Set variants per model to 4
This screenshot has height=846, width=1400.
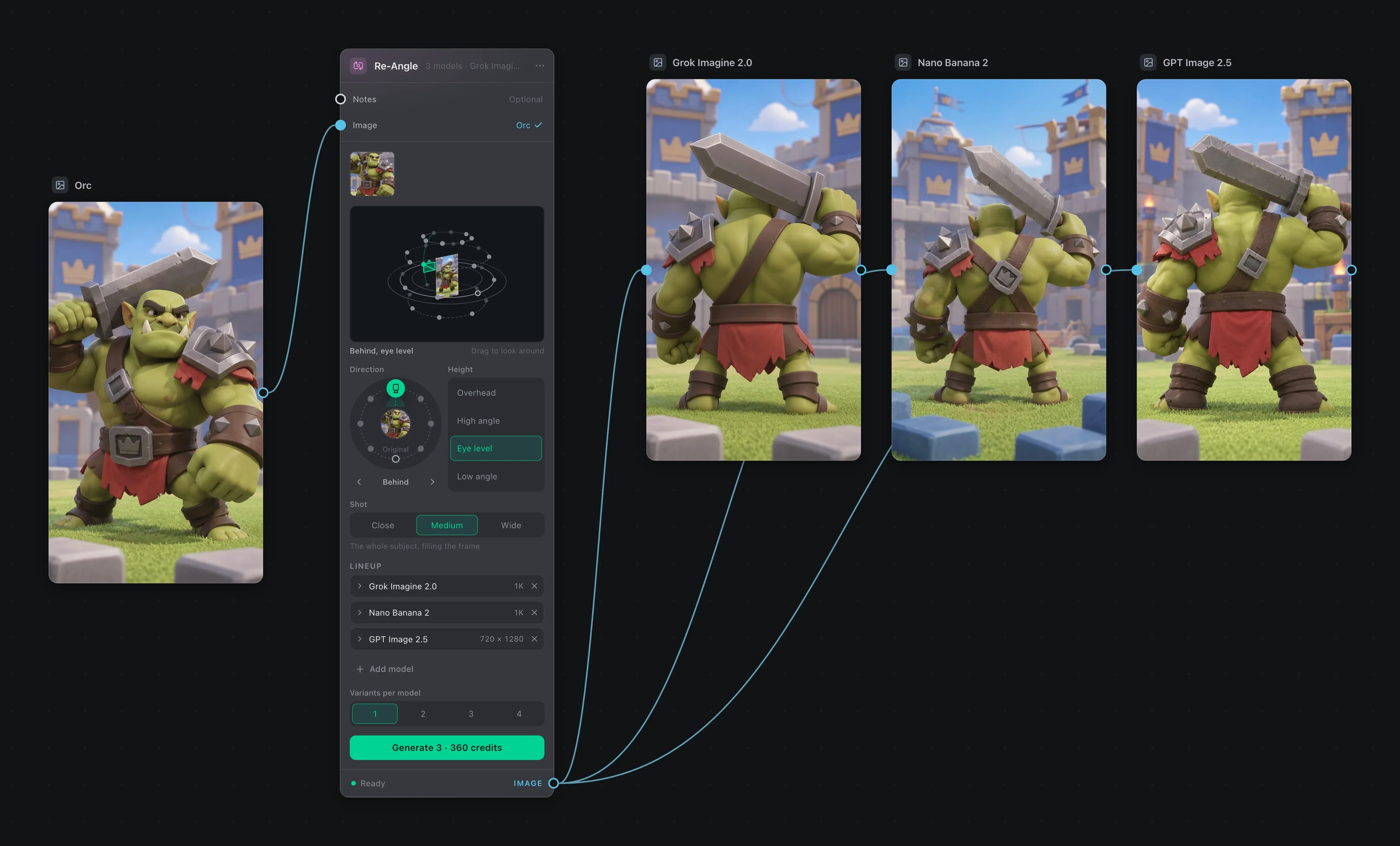[519, 713]
